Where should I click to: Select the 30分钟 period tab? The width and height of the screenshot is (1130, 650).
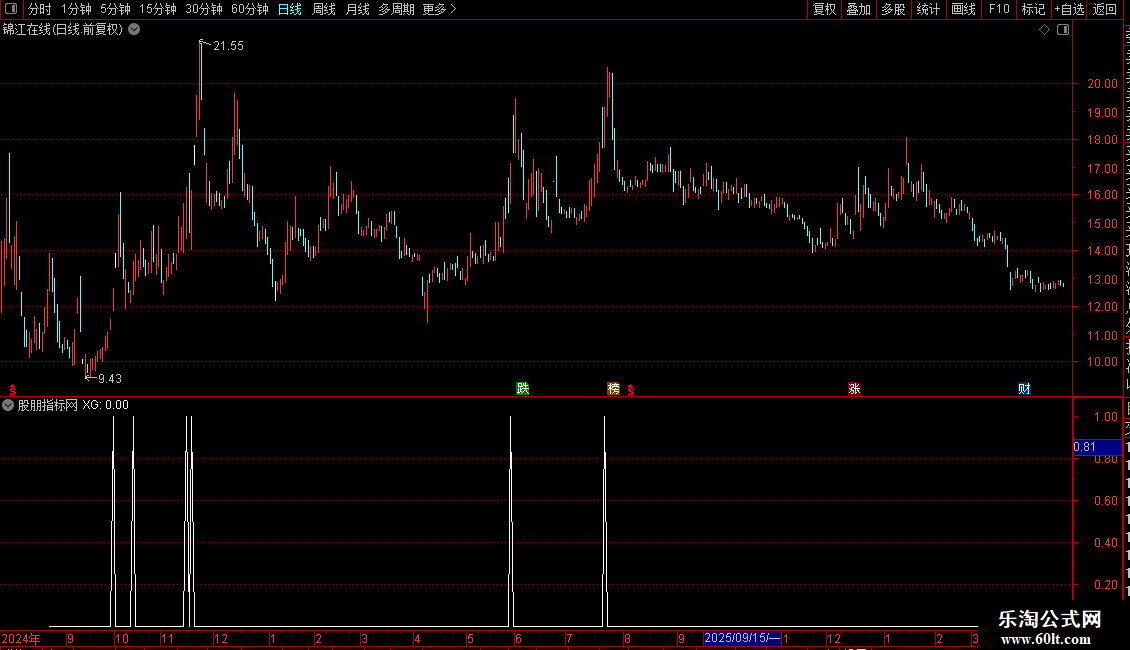(x=203, y=9)
